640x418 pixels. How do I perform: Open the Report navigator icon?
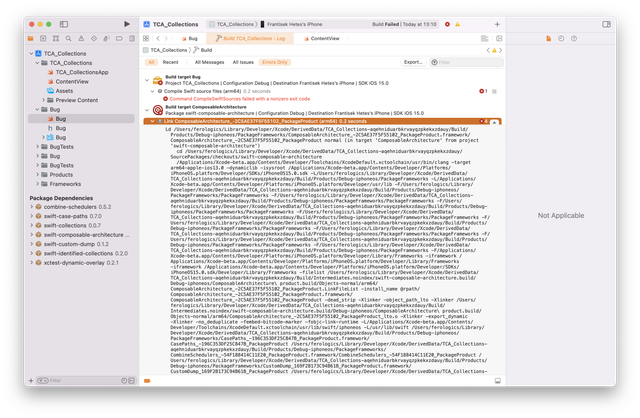pos(132,38)
